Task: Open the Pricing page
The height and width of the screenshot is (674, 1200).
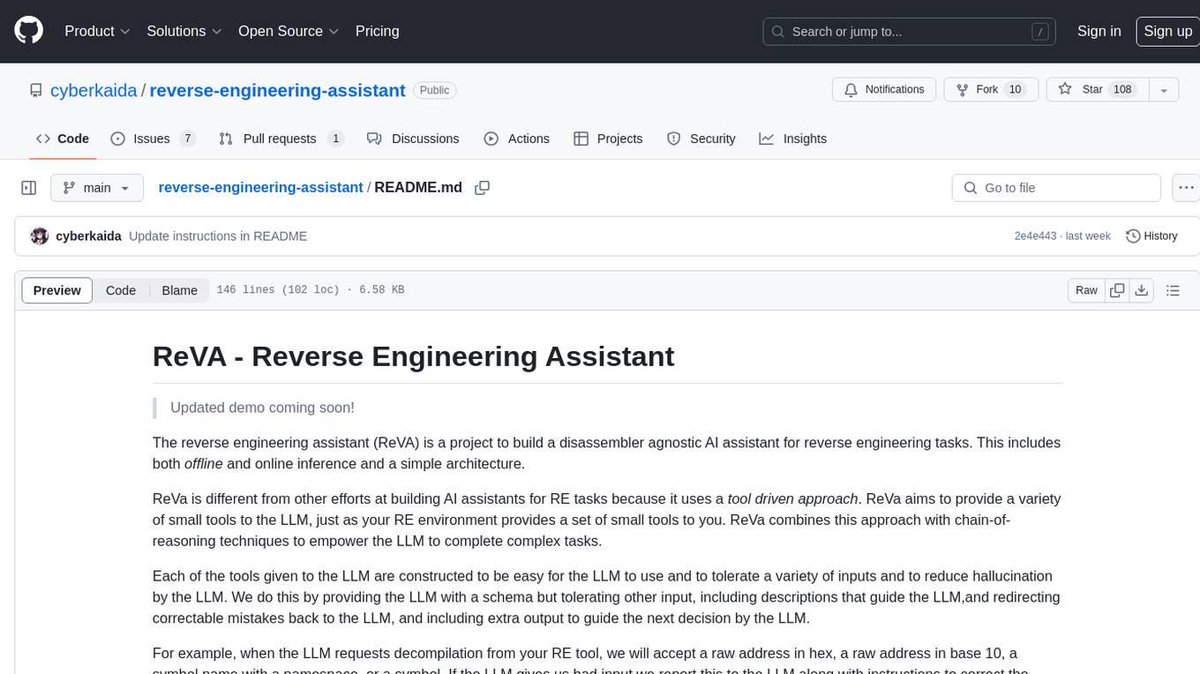Action: pyautogui.click(x=377, y=31)
